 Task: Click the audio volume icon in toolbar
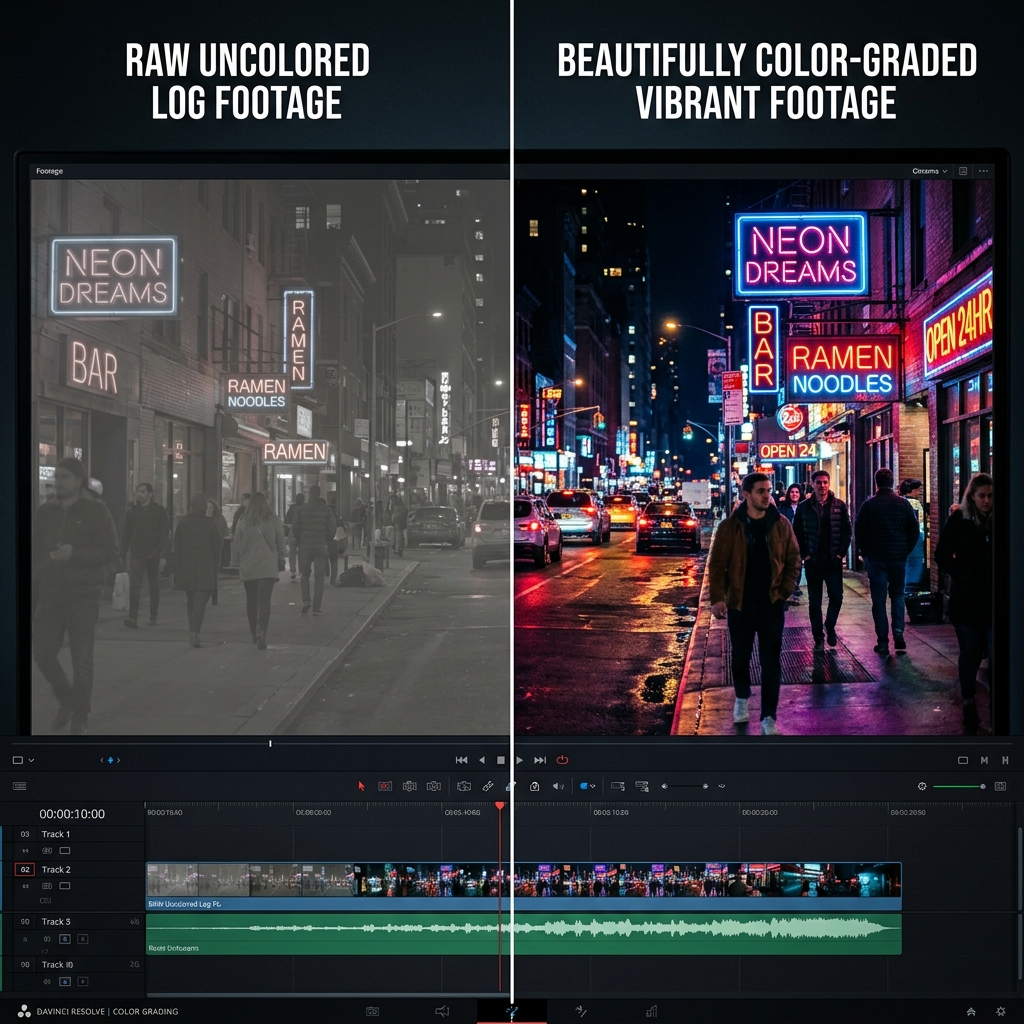pyautogui.click(x=558, y=786)
